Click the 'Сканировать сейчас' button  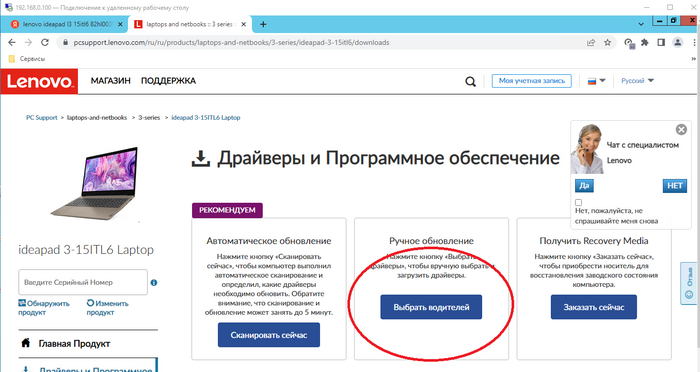click(x=269, y=335)
